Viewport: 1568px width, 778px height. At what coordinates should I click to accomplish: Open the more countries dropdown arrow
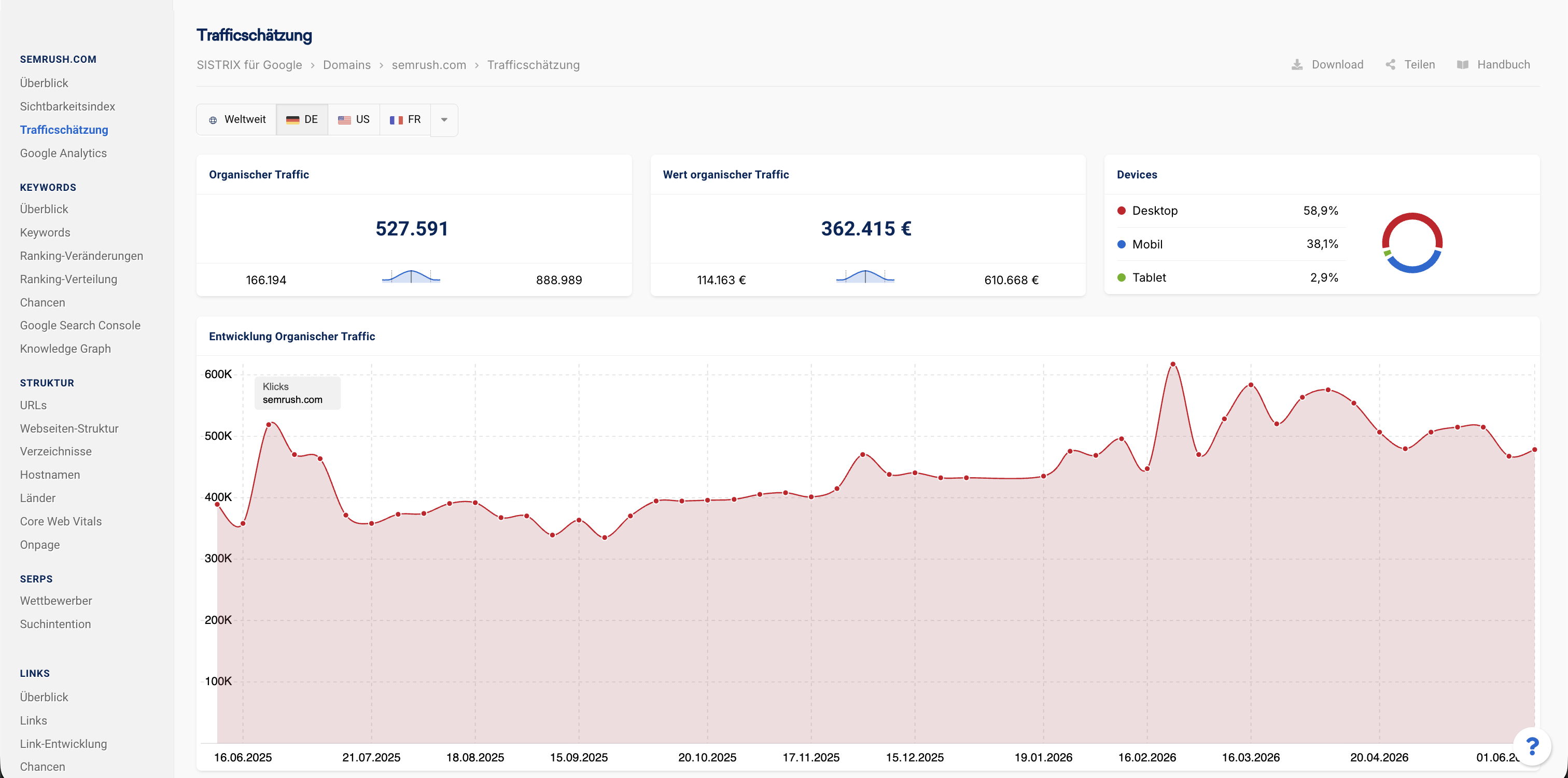tap(444, 120)
